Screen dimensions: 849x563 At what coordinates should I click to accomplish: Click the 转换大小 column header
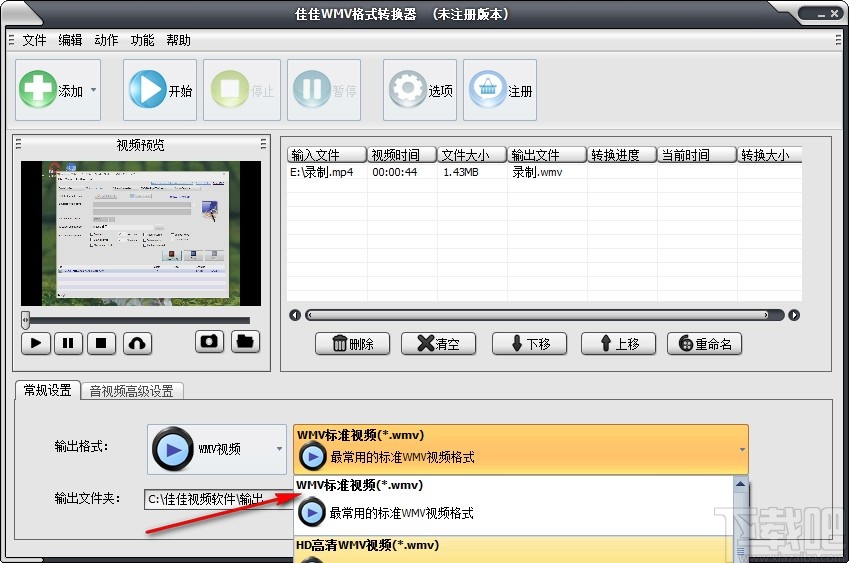769,155
